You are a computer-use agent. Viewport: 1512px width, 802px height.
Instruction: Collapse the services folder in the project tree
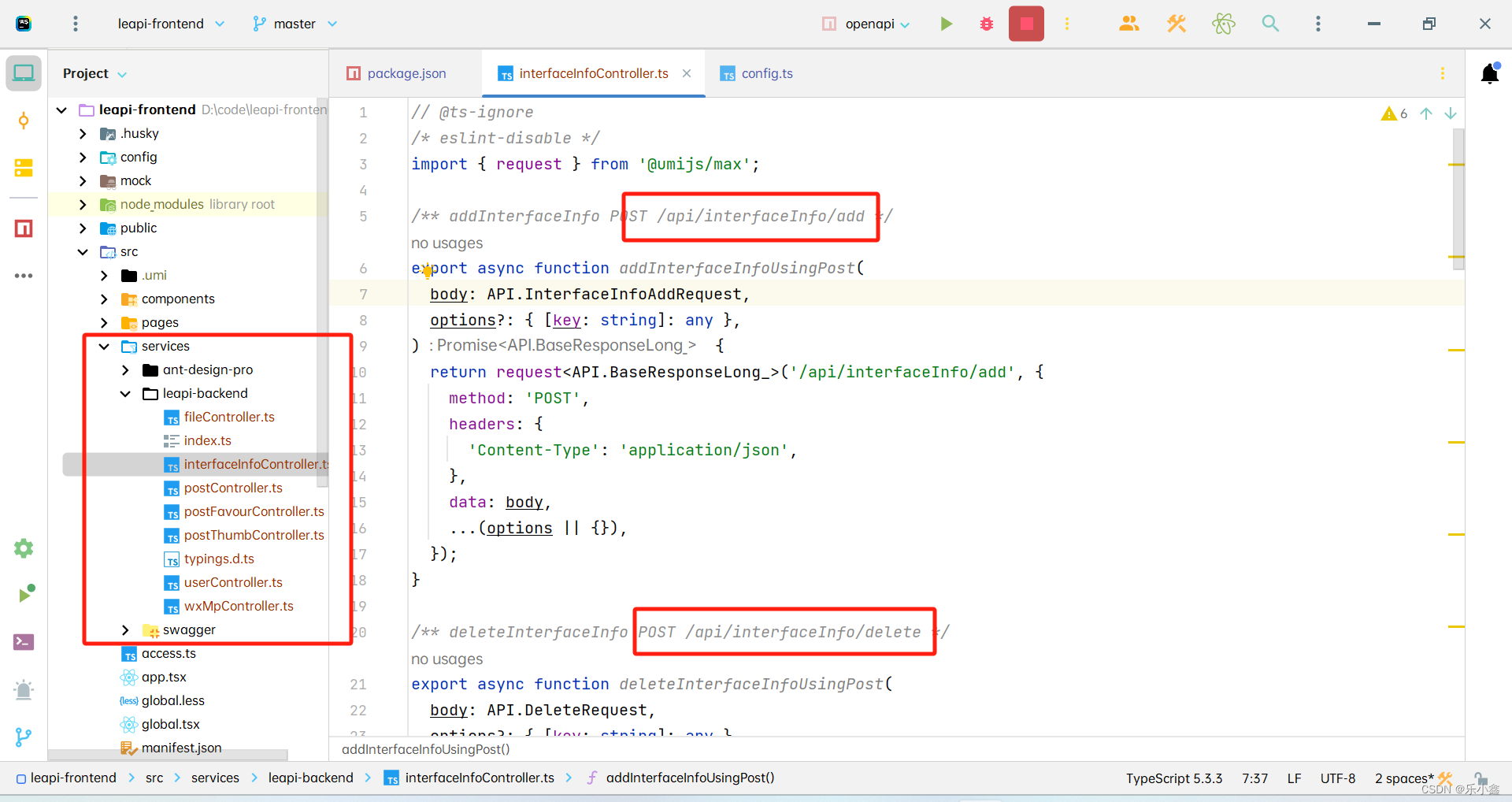tap(103, 346)
